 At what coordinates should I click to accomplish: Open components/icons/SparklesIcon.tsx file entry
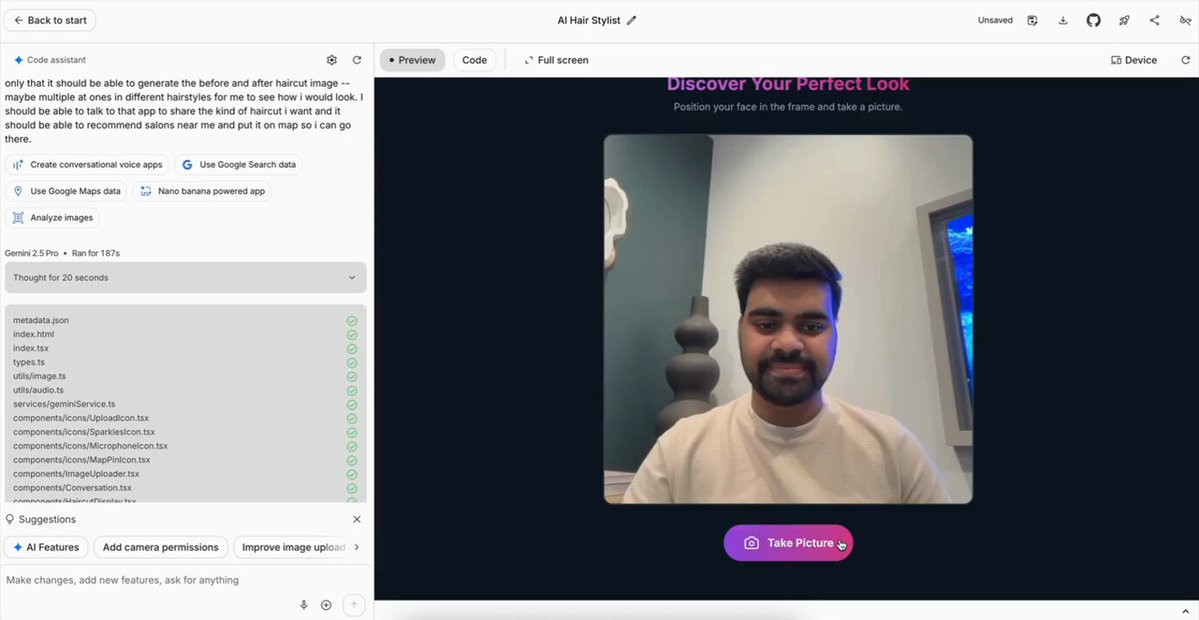[84, 432]
